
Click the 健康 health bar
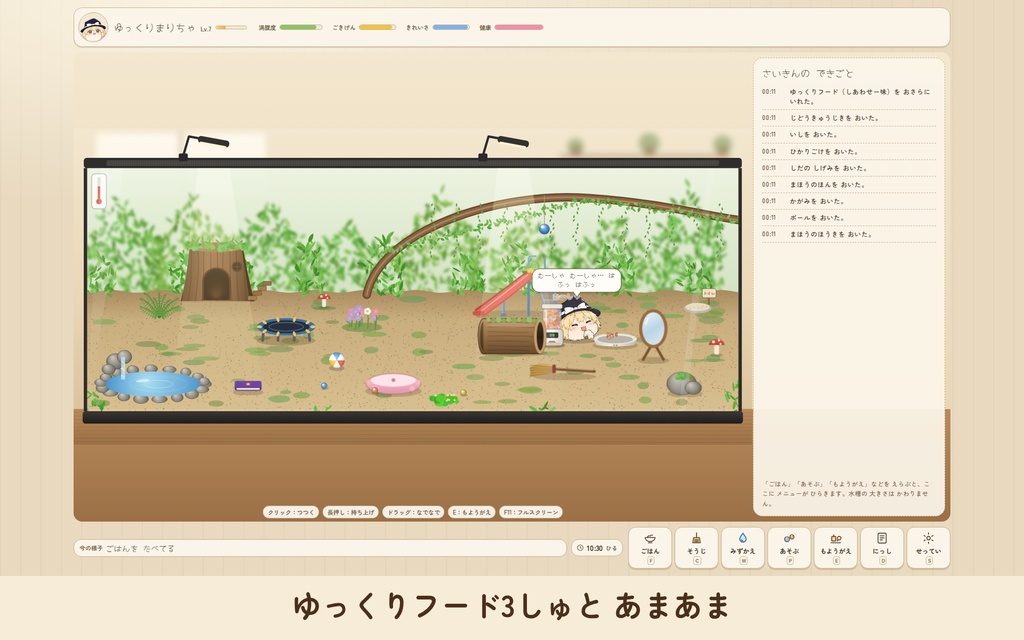[519, 27]
